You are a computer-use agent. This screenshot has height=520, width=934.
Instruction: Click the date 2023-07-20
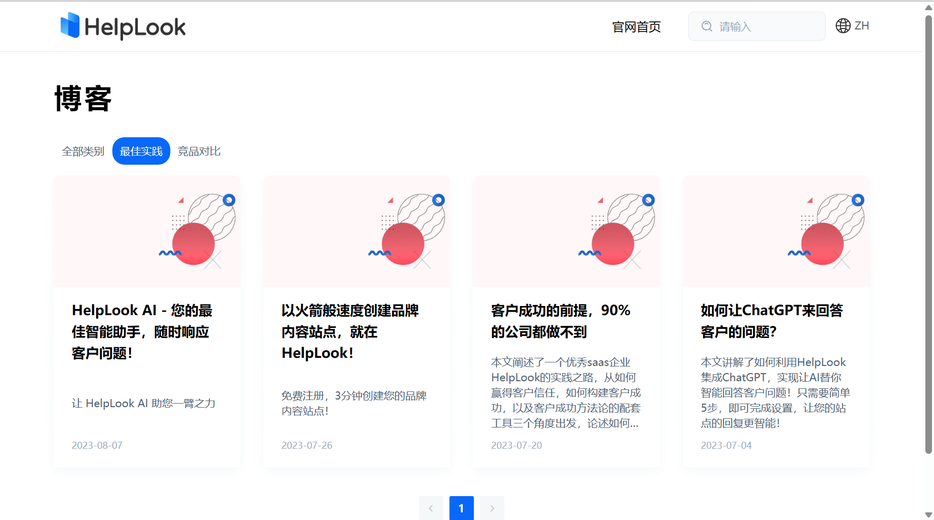pos(516,446)
